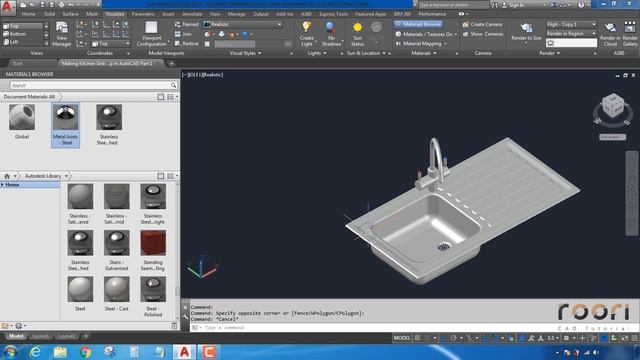
Task: Open Internet Explorer from the taskbar
Action: 36,352
